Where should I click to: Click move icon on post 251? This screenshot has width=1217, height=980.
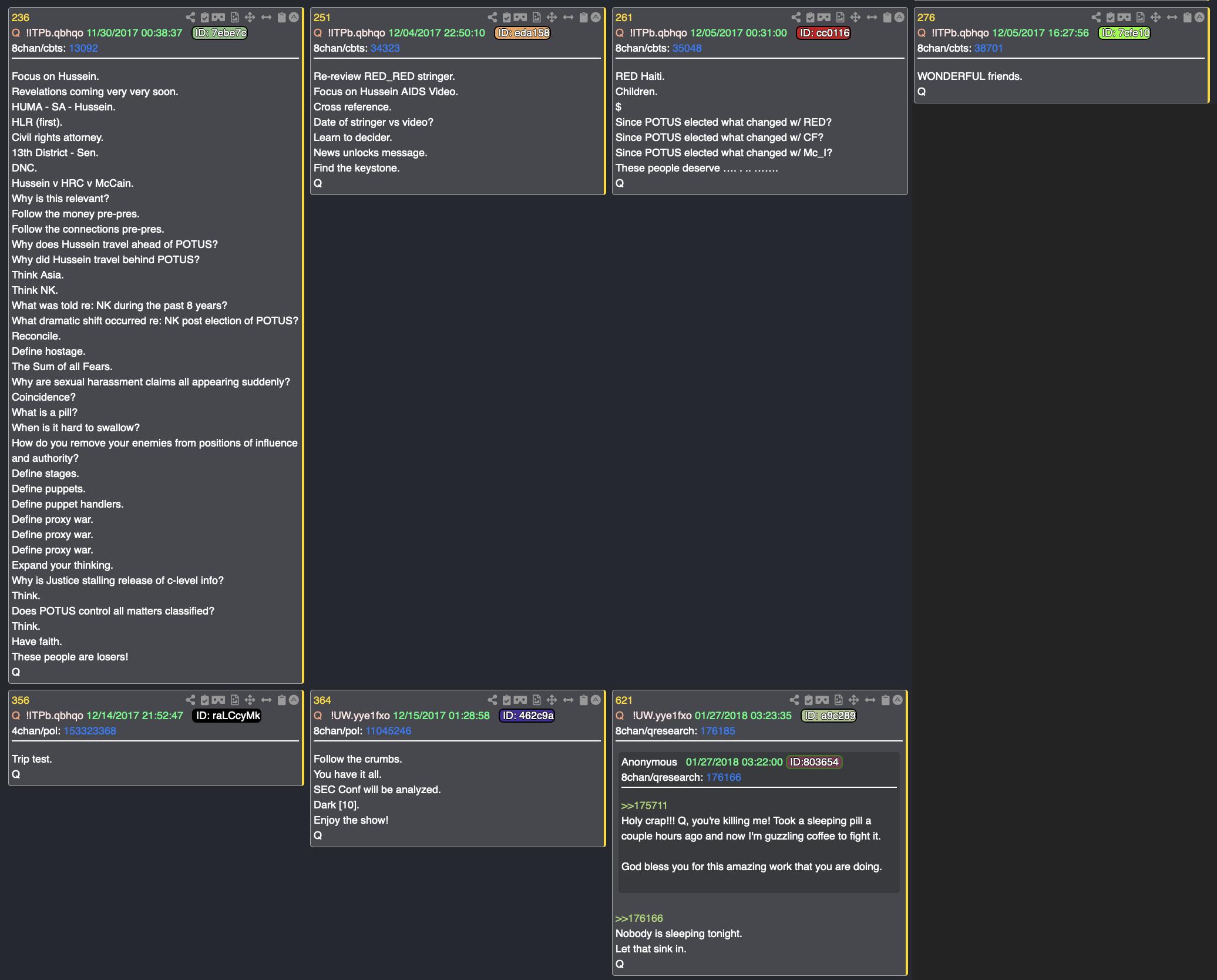(x=552, y=17)
